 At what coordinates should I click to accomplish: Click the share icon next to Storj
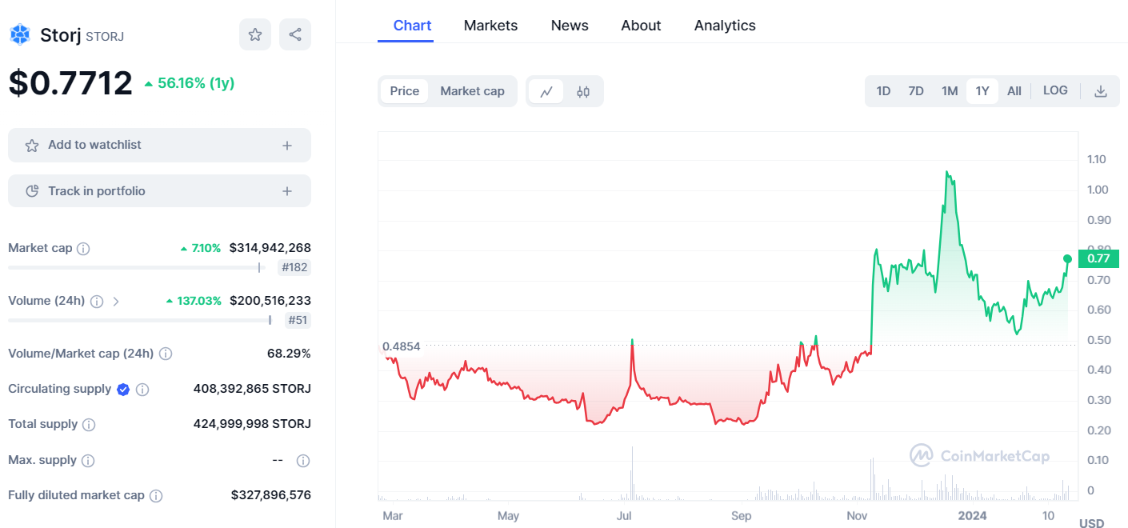click(x=295, y=35)
